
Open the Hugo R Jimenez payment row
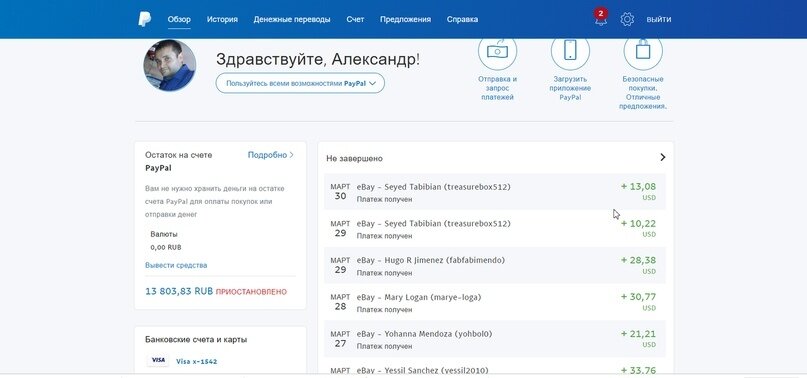click(x=495, y=265)
